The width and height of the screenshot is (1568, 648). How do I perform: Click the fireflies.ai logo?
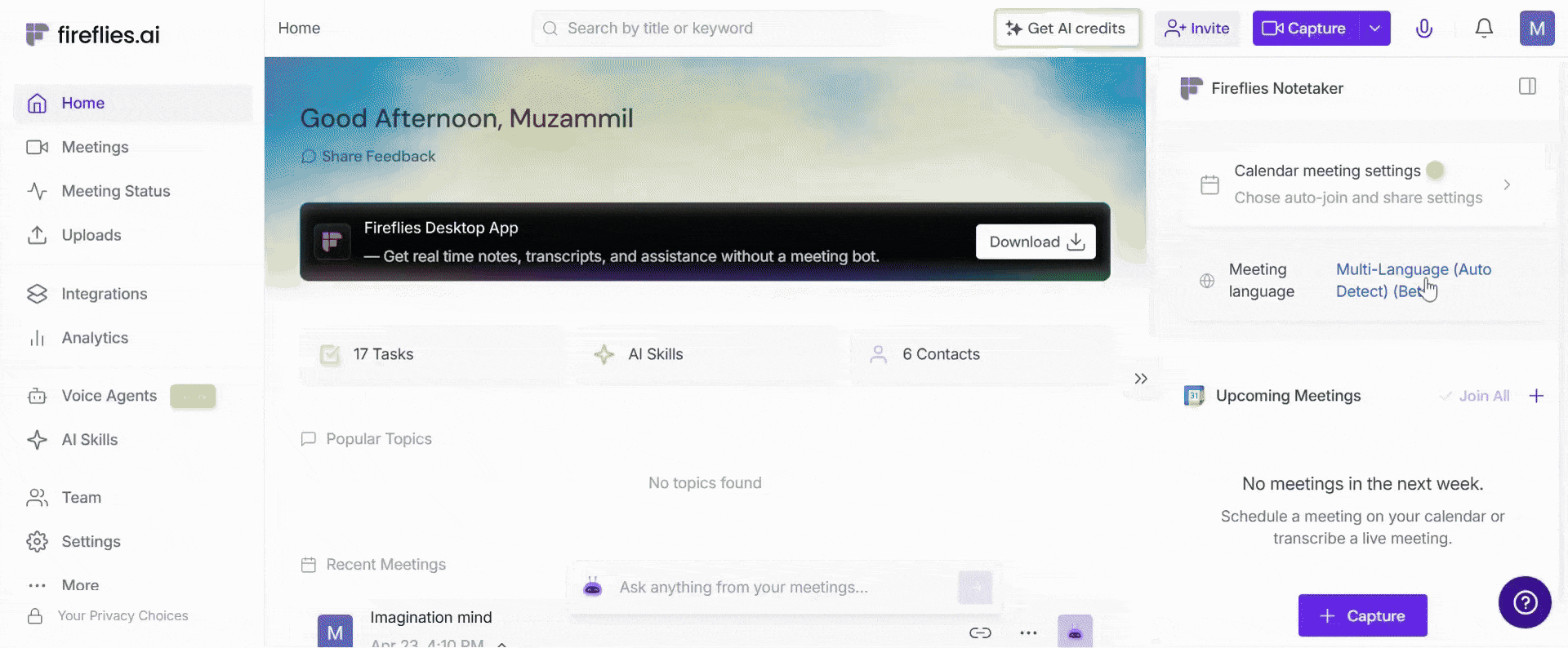pyautogui.click(x=92, y=34)
